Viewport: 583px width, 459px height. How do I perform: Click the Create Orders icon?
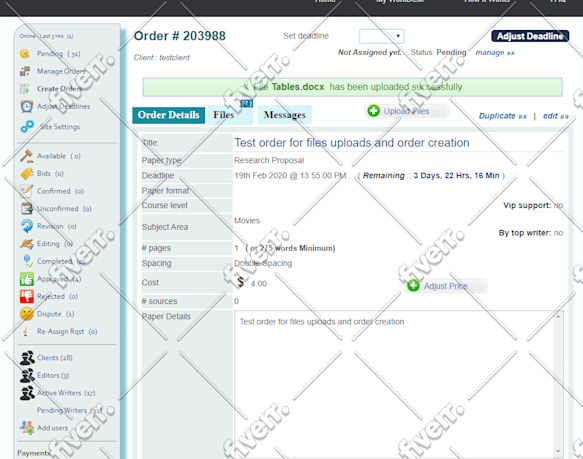coord(25,89)
